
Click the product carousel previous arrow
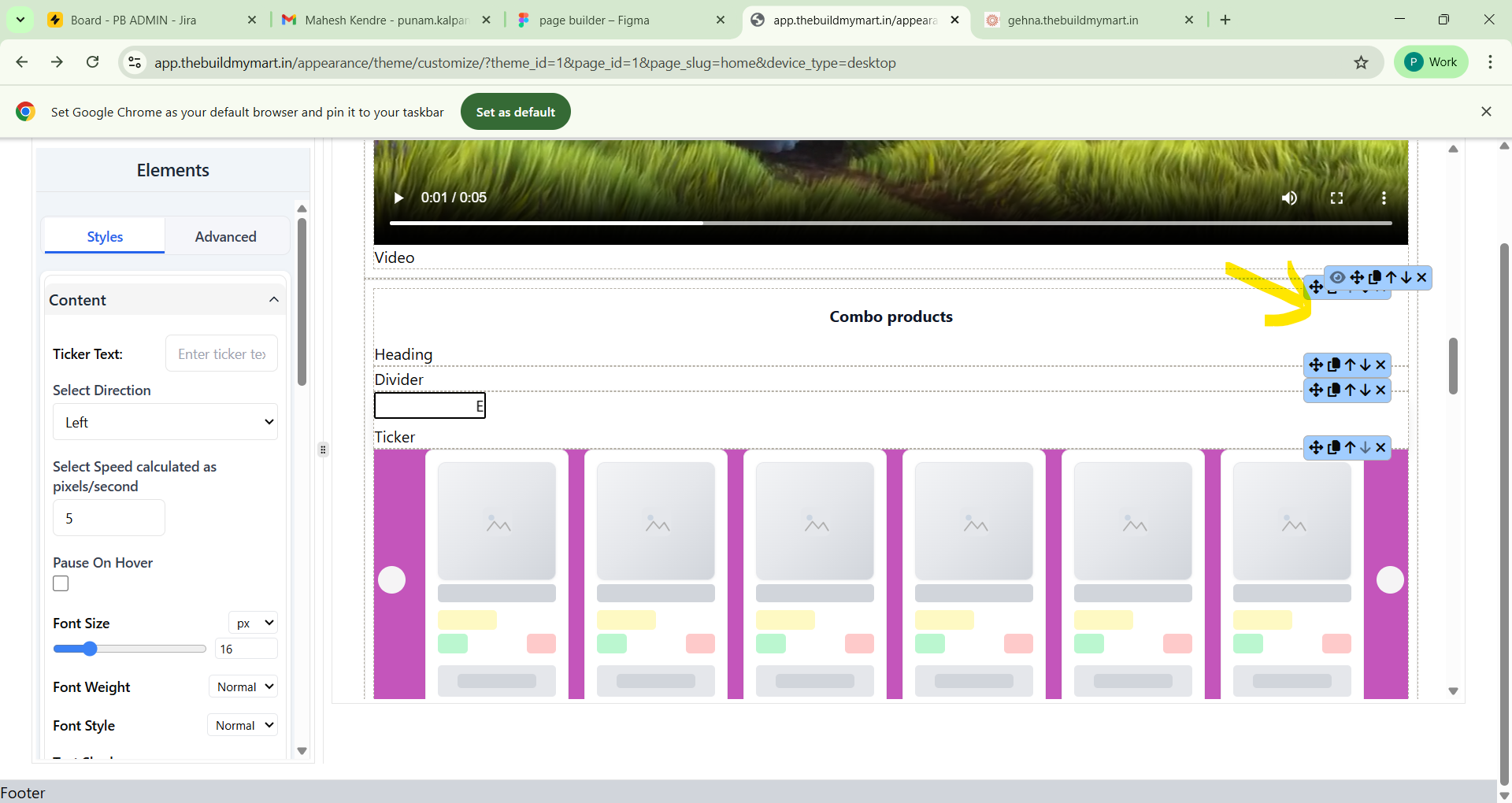(392, 580)
